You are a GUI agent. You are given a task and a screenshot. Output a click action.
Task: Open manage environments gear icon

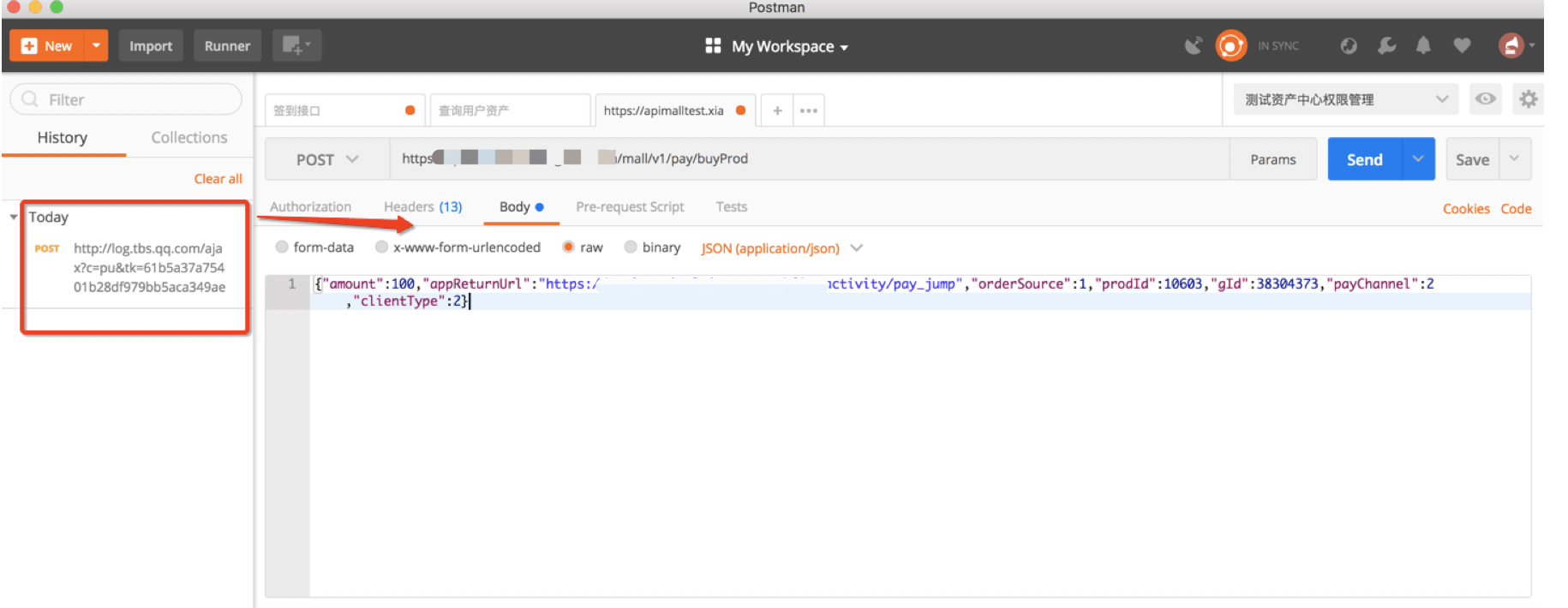1528,99
